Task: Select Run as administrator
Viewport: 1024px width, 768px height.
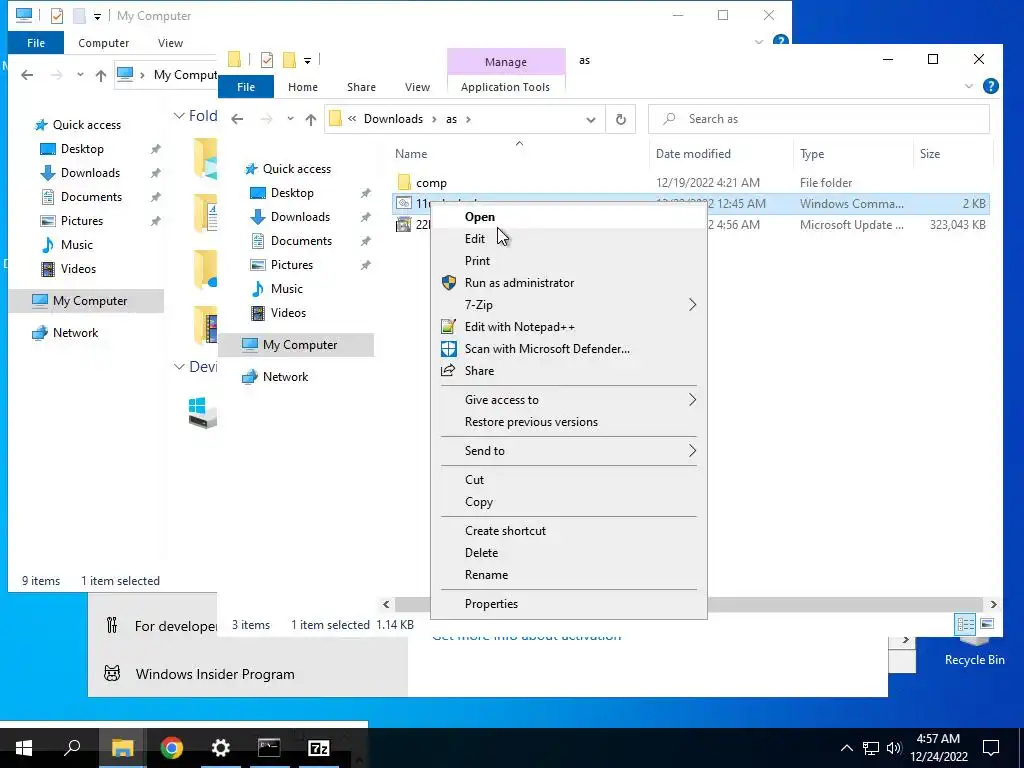Action: pyautogui.click(x=569, y=283)
